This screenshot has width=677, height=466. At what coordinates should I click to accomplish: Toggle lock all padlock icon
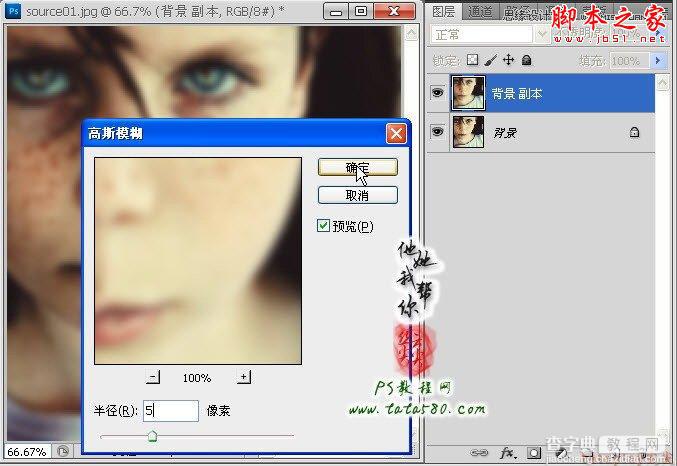coord(526,60)
